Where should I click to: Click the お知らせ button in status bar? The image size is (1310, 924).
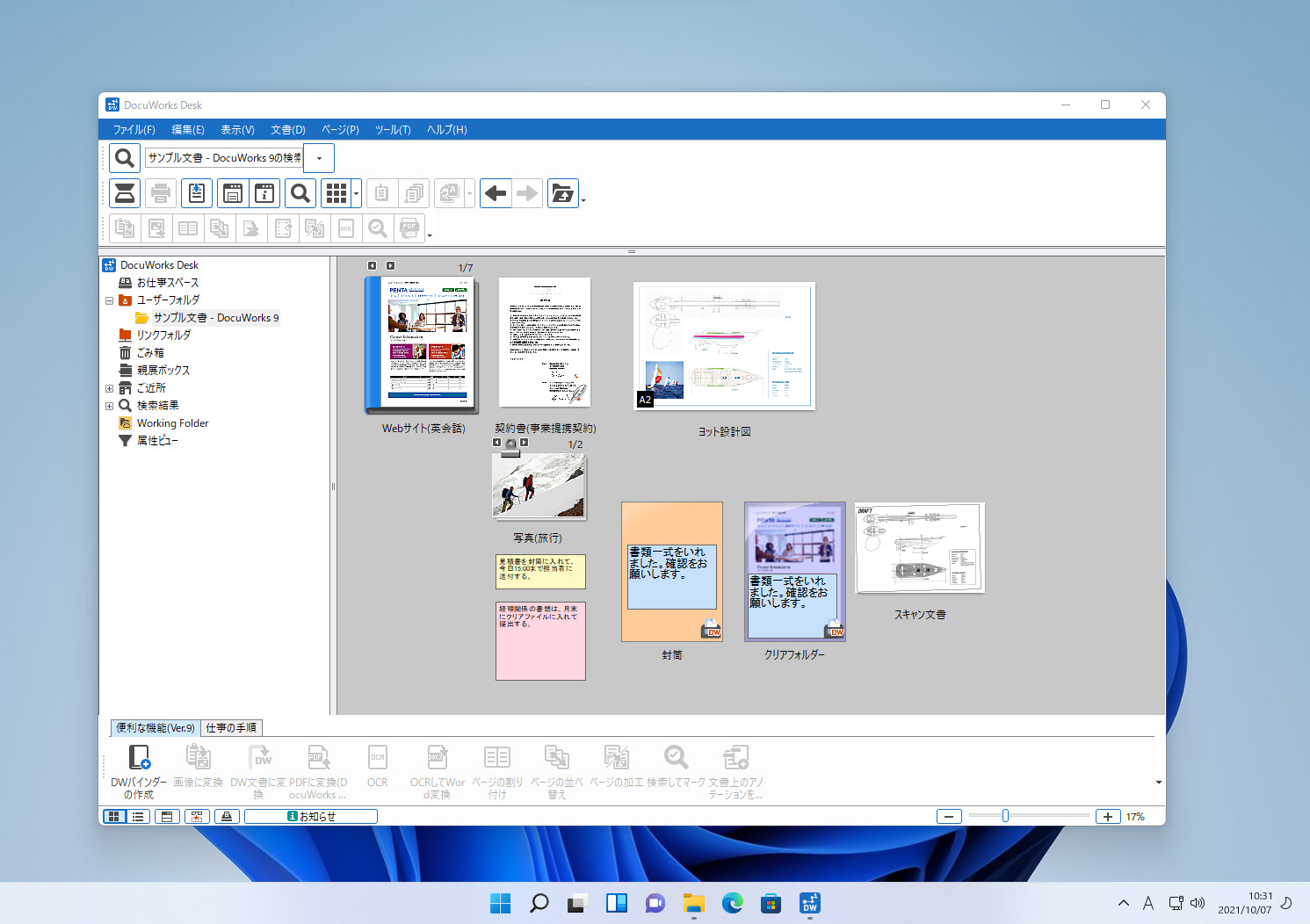311,816
